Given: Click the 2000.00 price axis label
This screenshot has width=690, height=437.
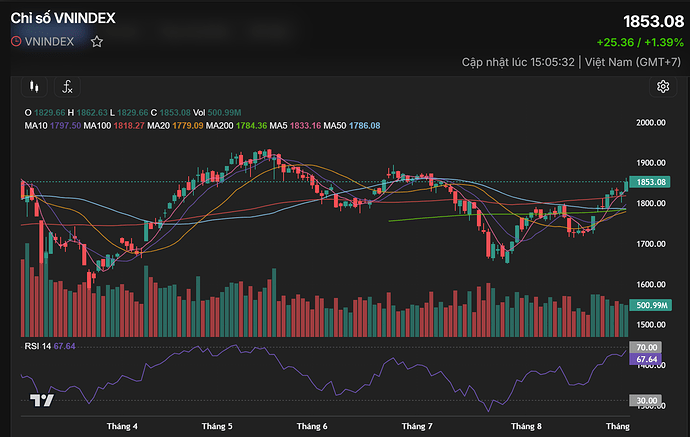Looking at the screenshot, I should [651, 123].
